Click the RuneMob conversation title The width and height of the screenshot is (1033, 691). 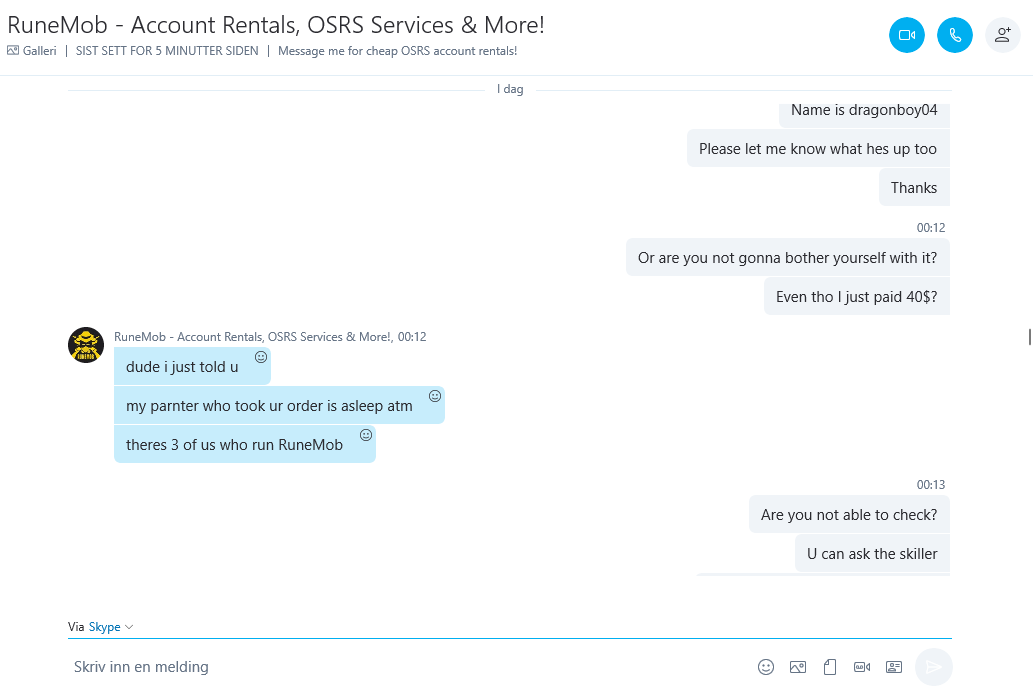coord(276,24)
